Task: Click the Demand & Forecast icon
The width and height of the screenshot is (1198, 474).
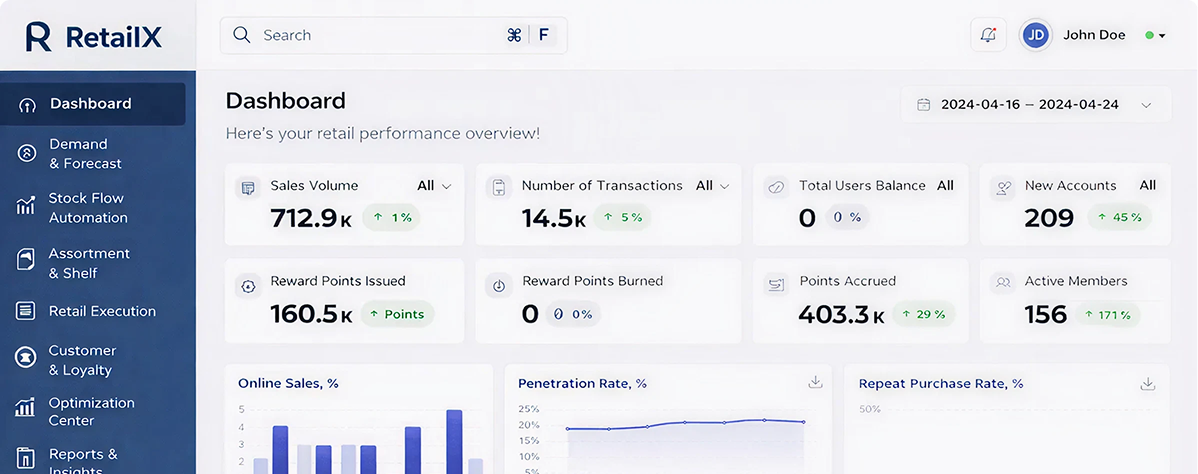Action: [27, 154]
